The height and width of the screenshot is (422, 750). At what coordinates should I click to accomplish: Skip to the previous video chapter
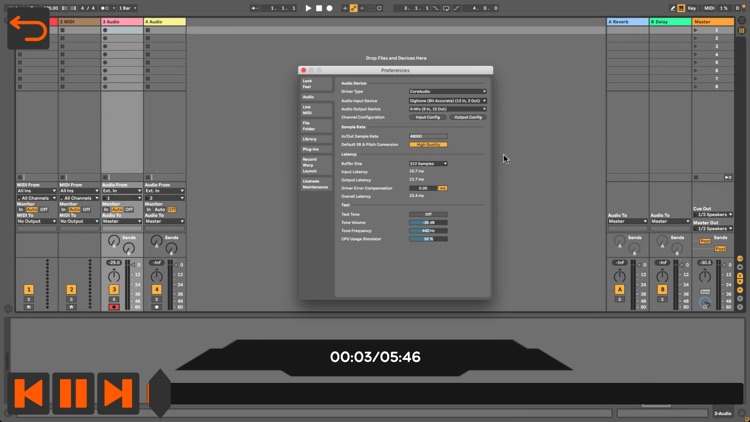point(29,393)
